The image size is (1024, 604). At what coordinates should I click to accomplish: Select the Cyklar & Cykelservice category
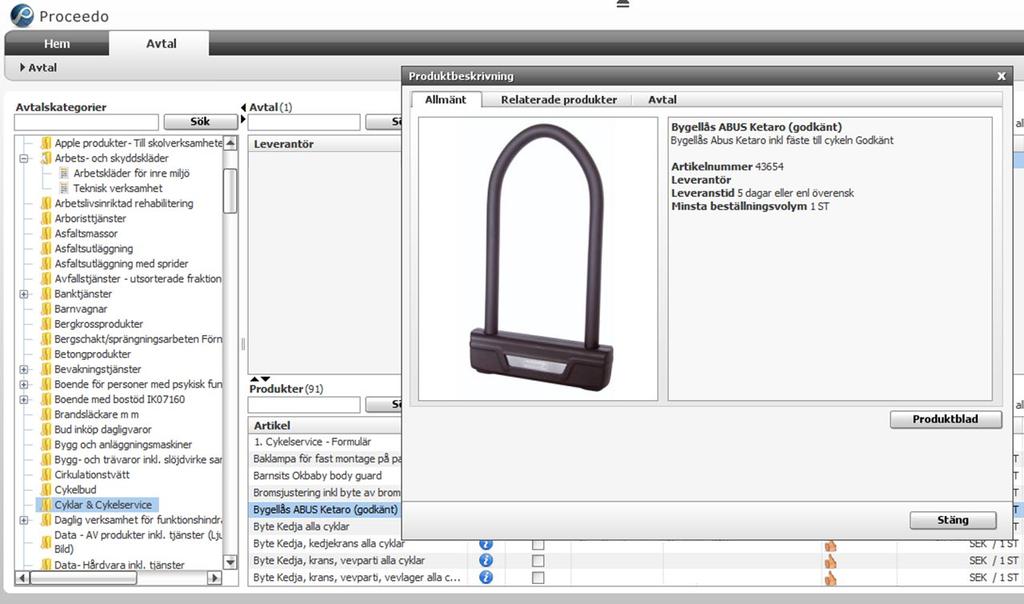103,505
